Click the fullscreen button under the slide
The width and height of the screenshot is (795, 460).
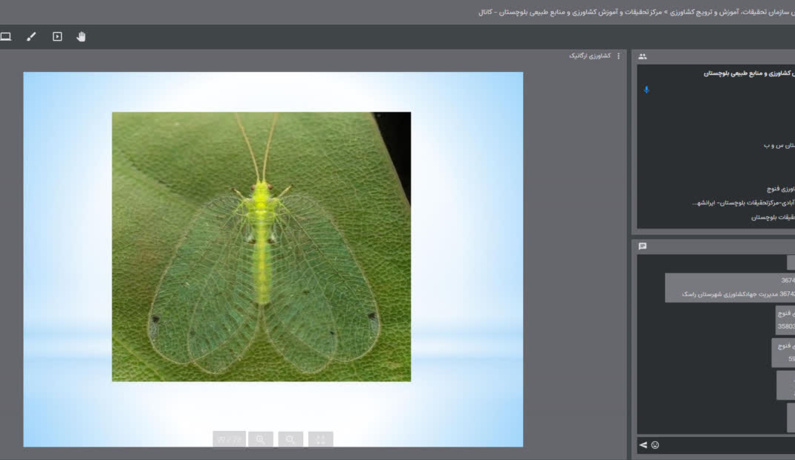click(320, 439)
